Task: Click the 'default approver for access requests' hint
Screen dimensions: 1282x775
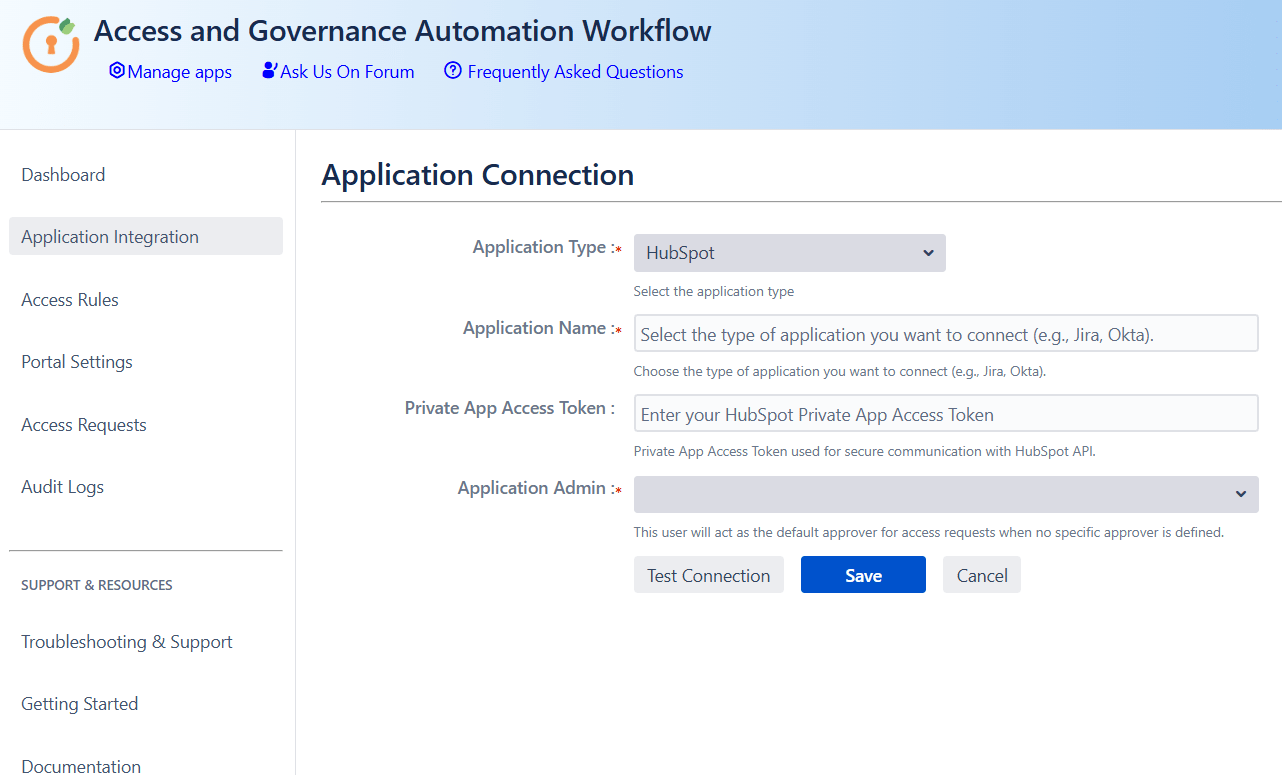Action: coord(929,532)
